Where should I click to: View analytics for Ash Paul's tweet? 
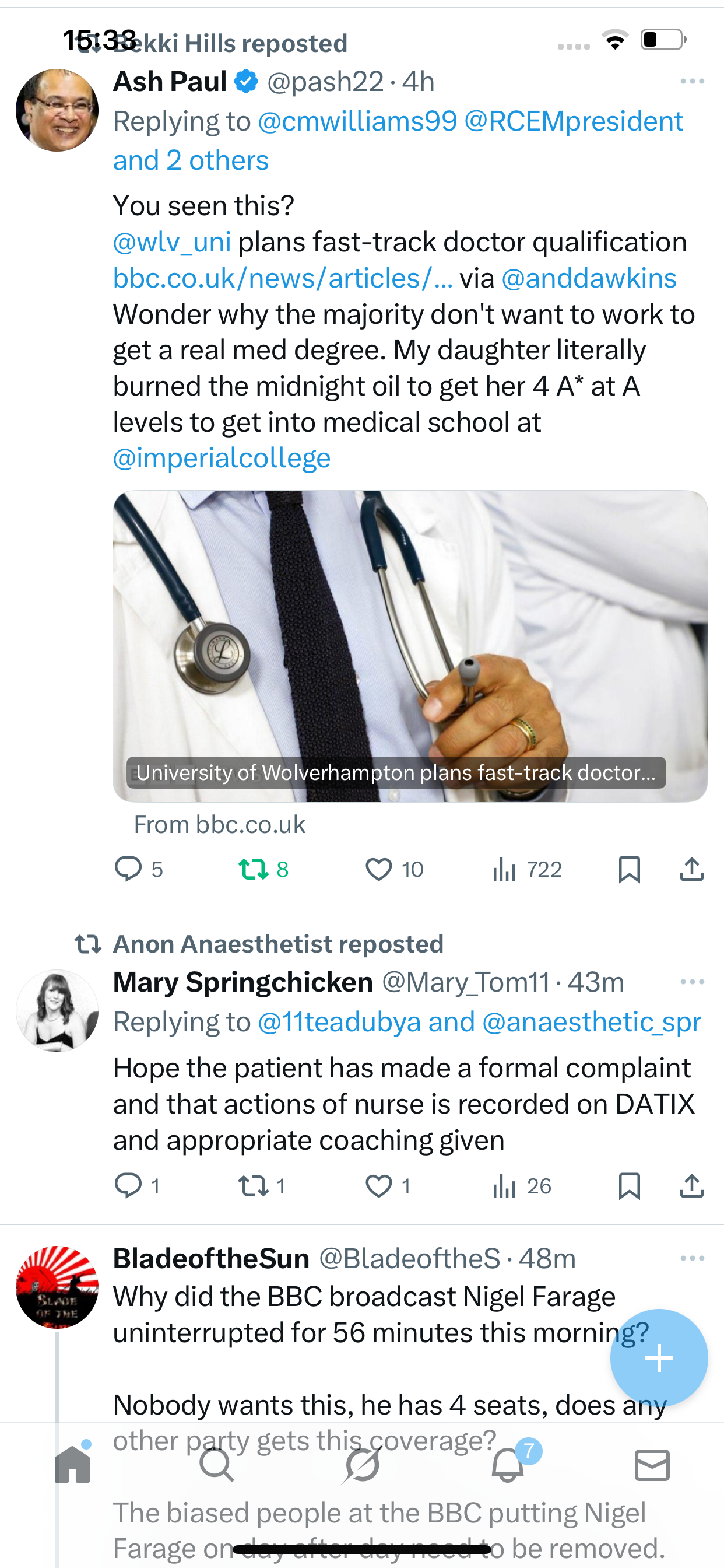(x=504, y=869)
